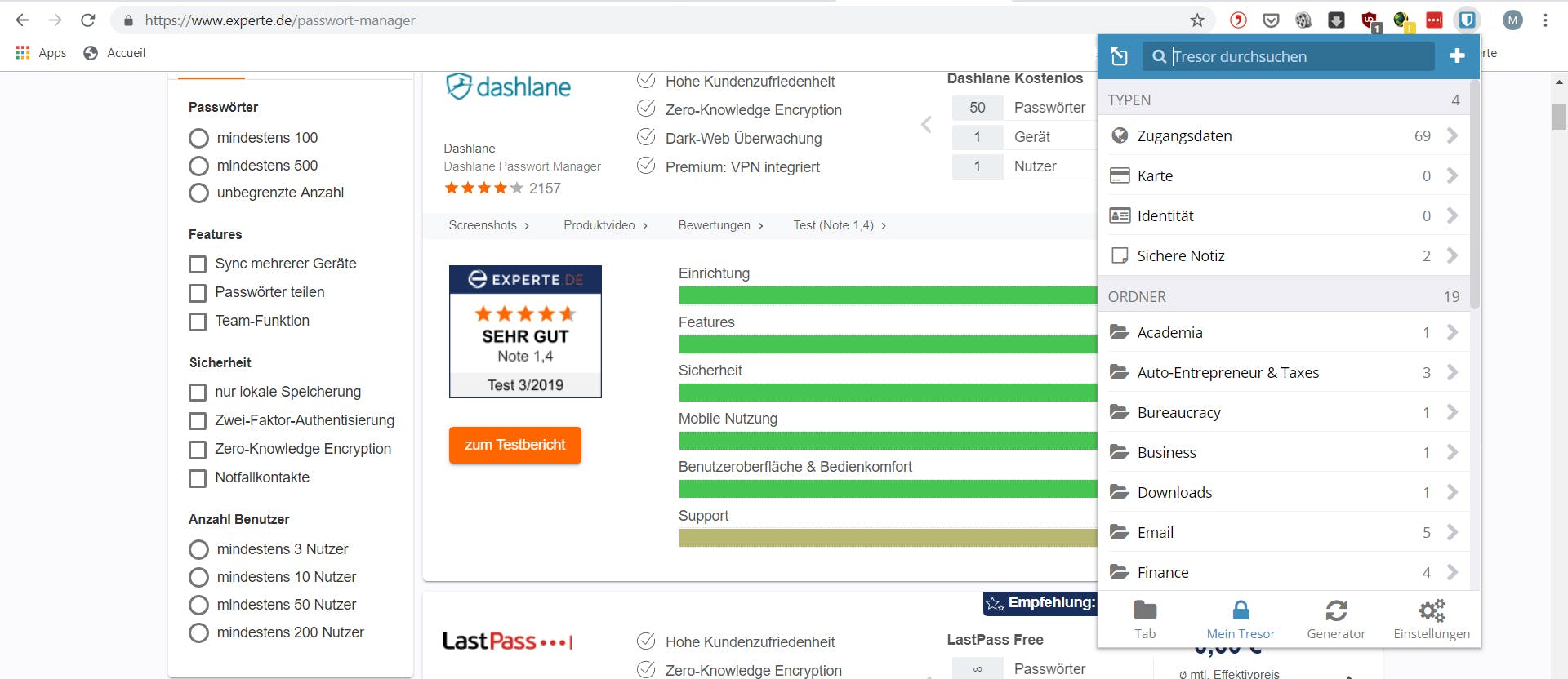Click the Bitwarden extension icon in toolbar
This screenshot has height=679, width=1568.
point(1468,20)
